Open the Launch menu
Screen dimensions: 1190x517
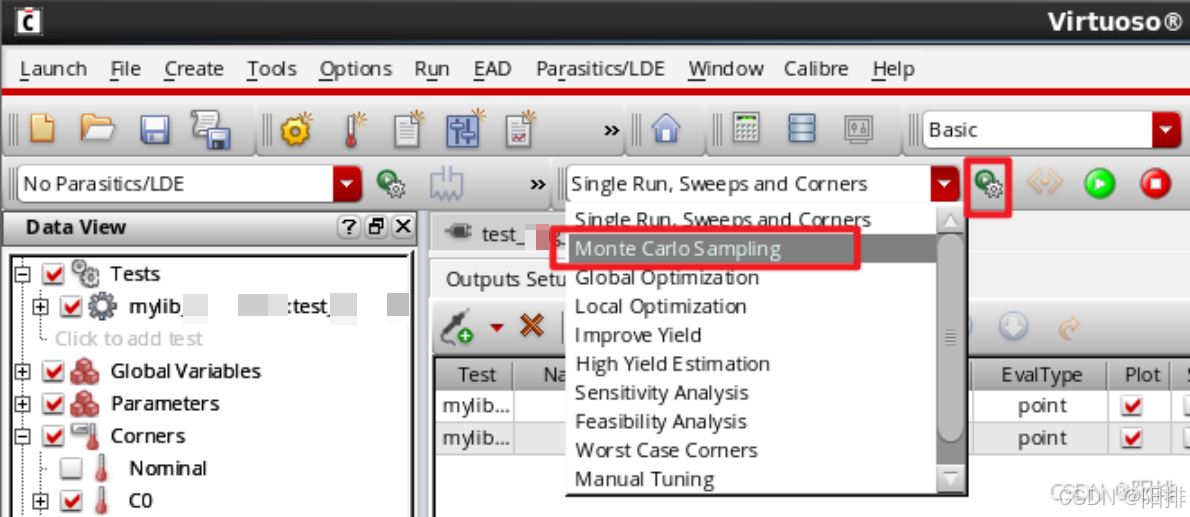[x=53, y=69]
